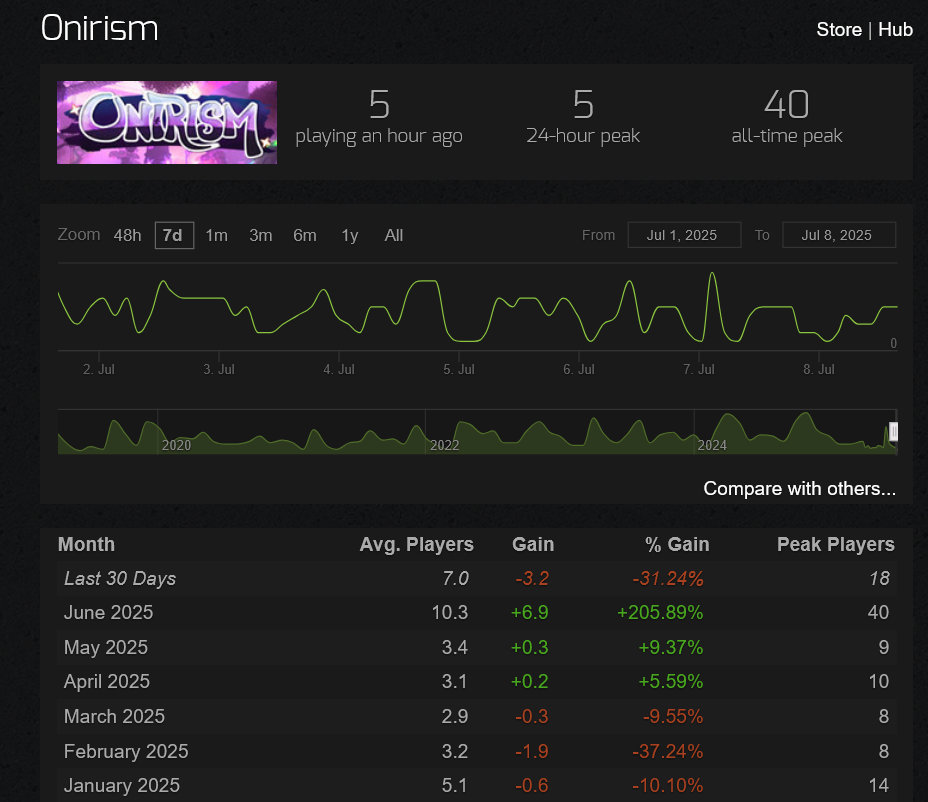This screenshot has width=928, height=802.
Task: Click the 24-hour peak label
Action: click(x=583, y=136)
